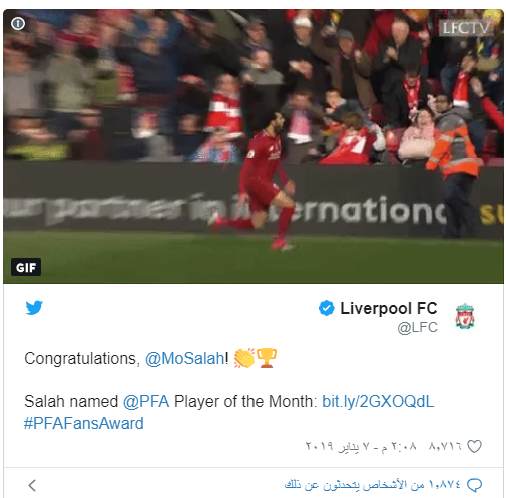
Task: Click the Liverpool FC crest avatar
Action: pos(465,316)
